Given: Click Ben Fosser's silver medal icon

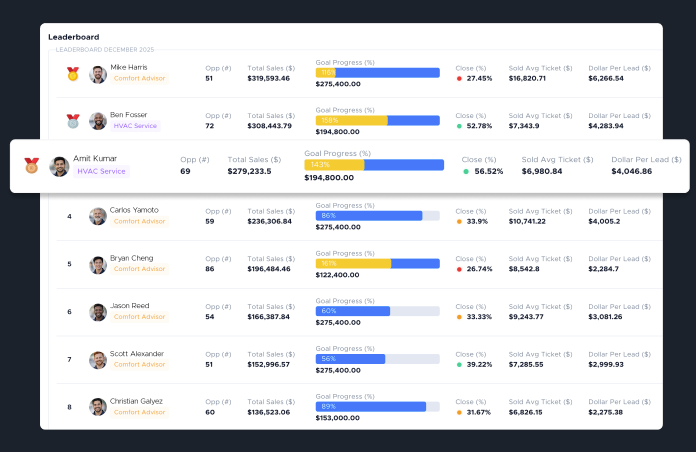Looking at the screenshot, I should point(73,121).
